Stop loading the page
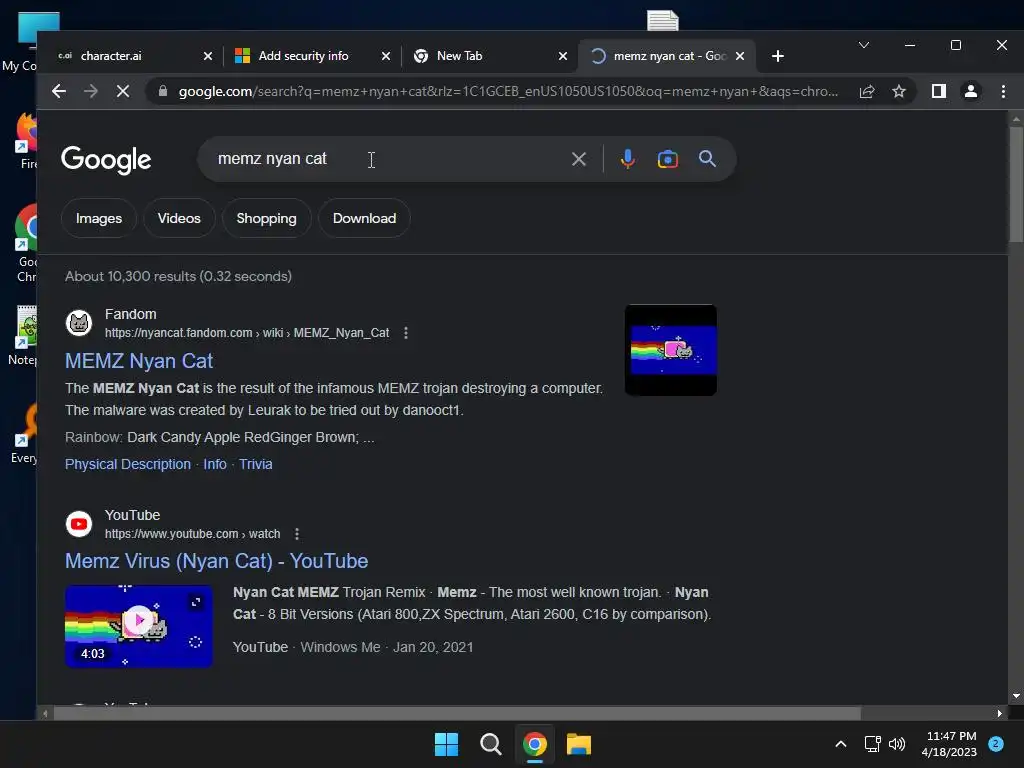 coord(122,91)
